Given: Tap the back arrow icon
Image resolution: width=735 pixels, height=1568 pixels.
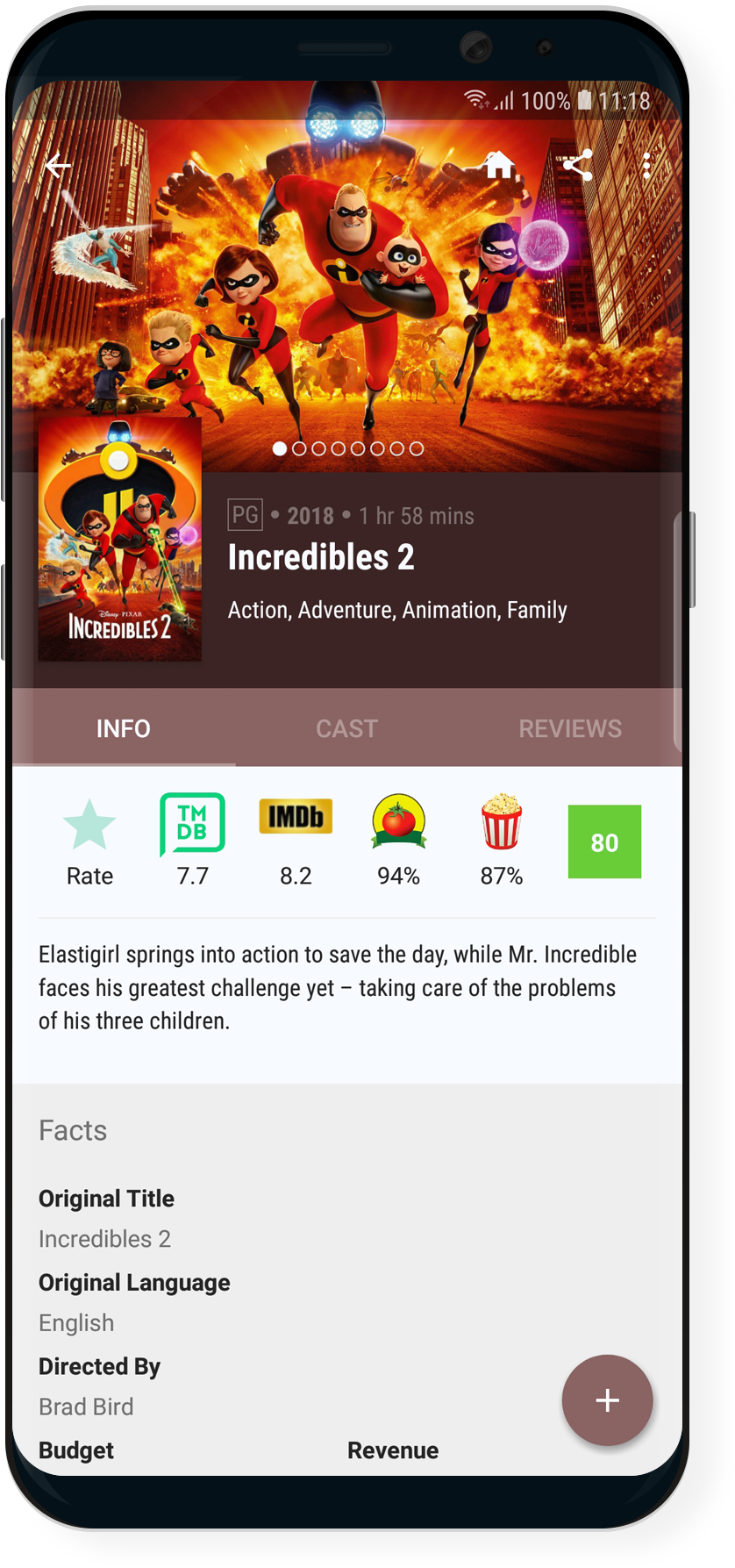Looking at the screenshot, I should click(x=59, y=165).
